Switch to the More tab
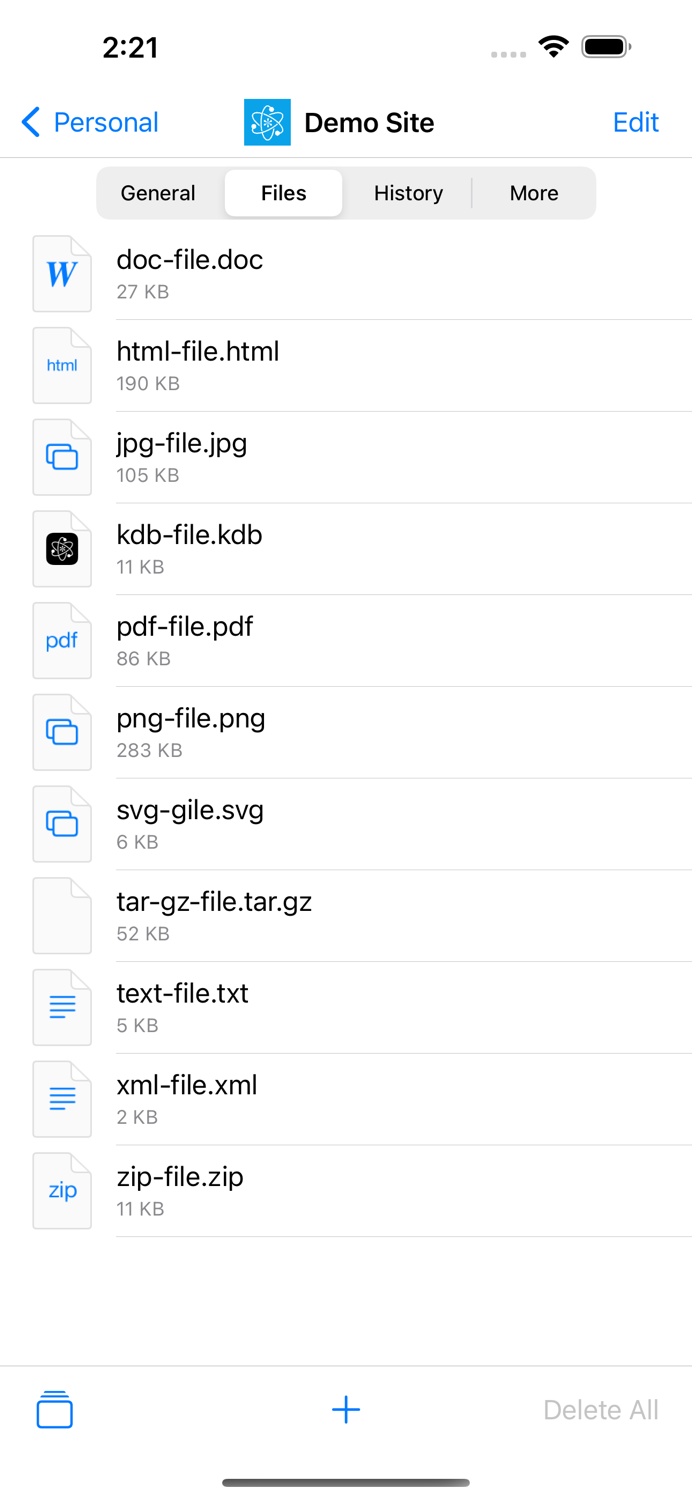 (533, 193)
